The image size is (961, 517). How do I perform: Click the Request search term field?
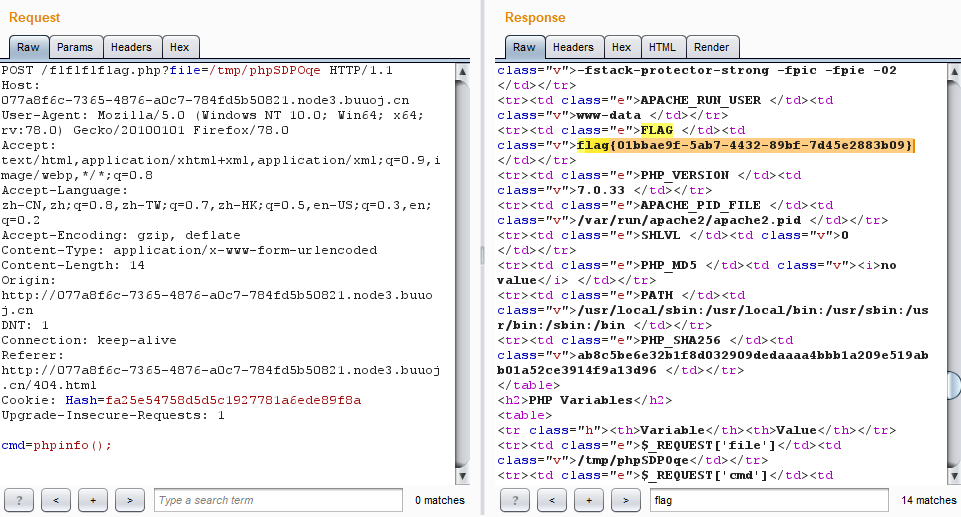click(x=278, y=500)
